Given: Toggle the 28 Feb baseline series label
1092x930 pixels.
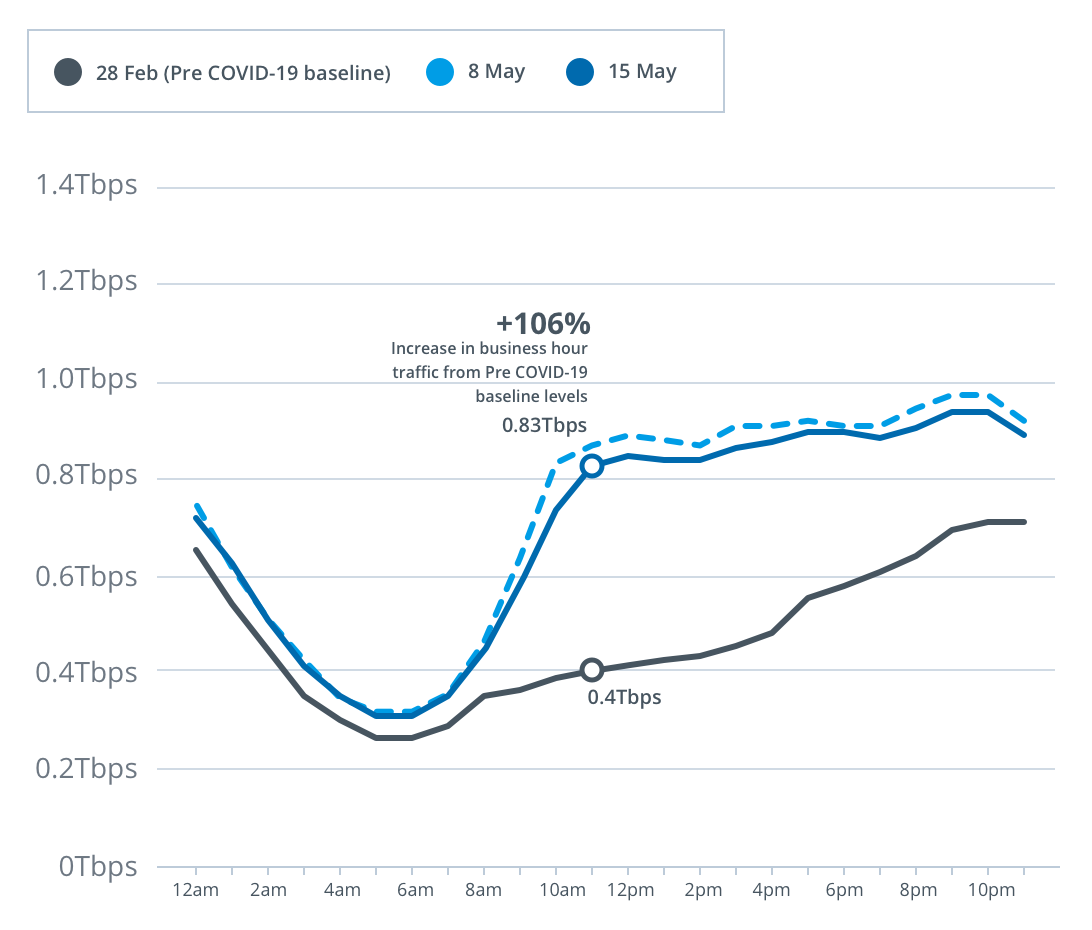Looking at the screenshot, I should [243, 73].
